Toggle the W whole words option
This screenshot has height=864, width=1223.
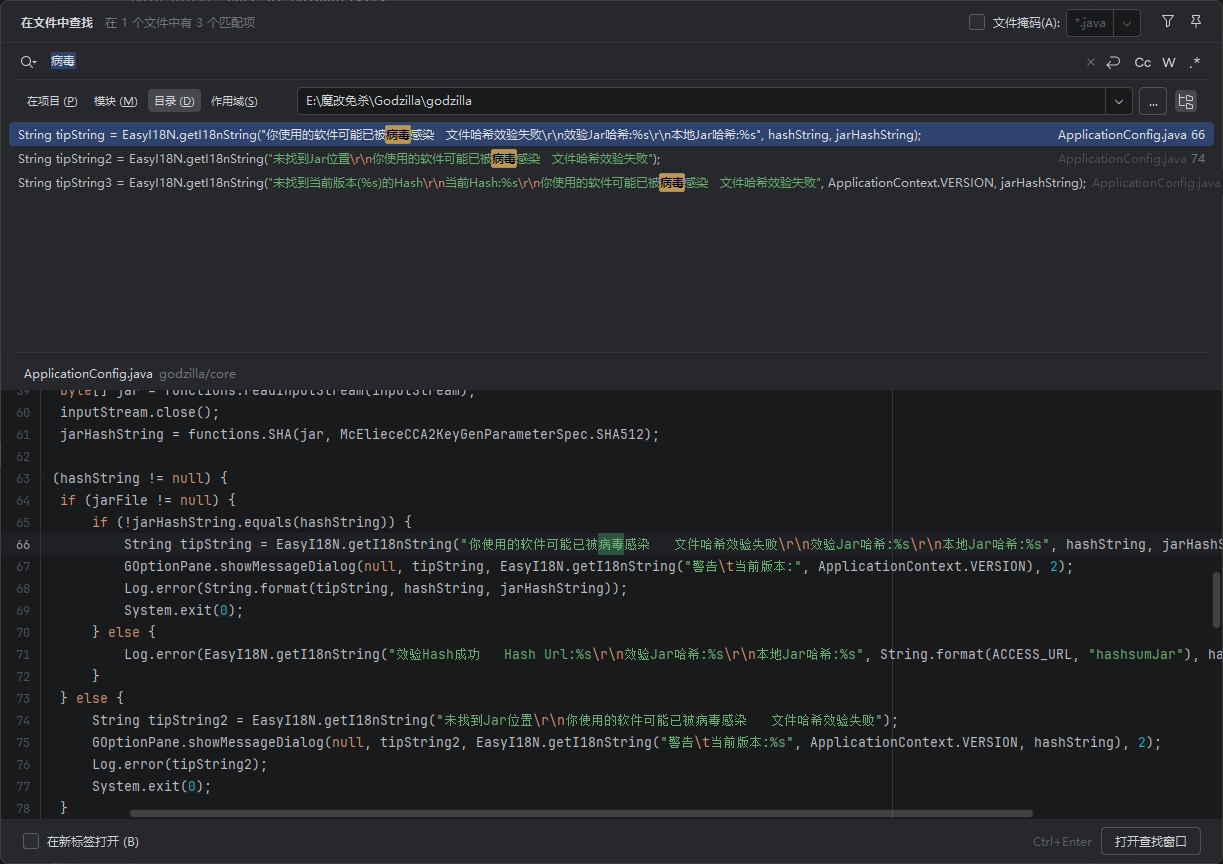1168,62
